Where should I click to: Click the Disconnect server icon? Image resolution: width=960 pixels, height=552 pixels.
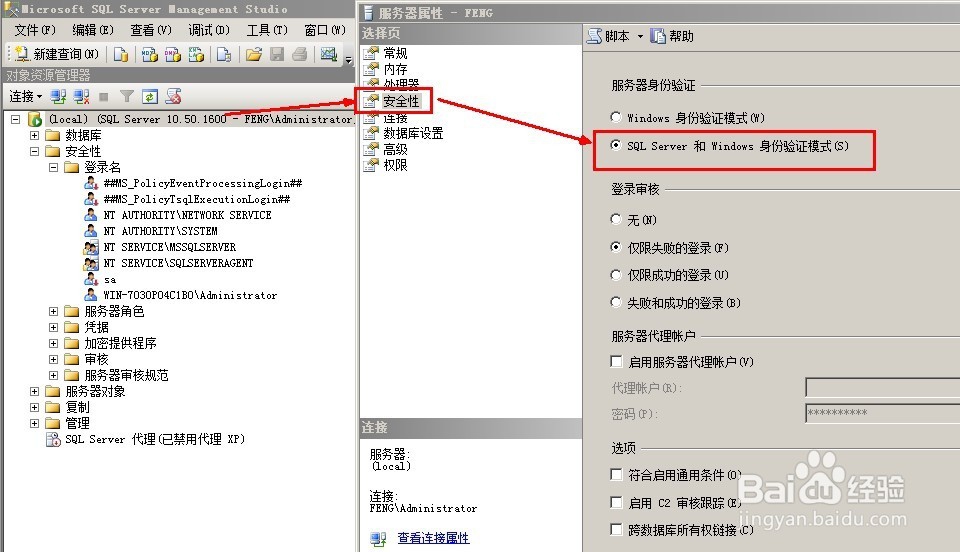pyautogui.click(x=81, y=96)
